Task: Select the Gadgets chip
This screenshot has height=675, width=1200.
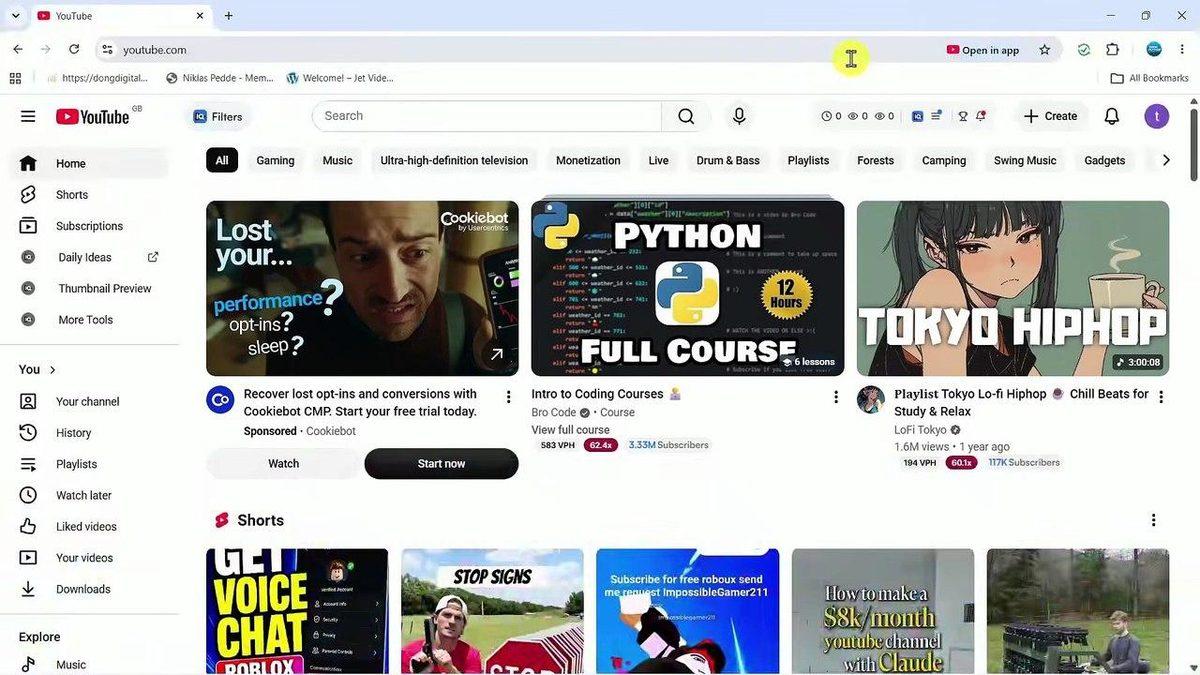Action: [x=1105, y=160]
